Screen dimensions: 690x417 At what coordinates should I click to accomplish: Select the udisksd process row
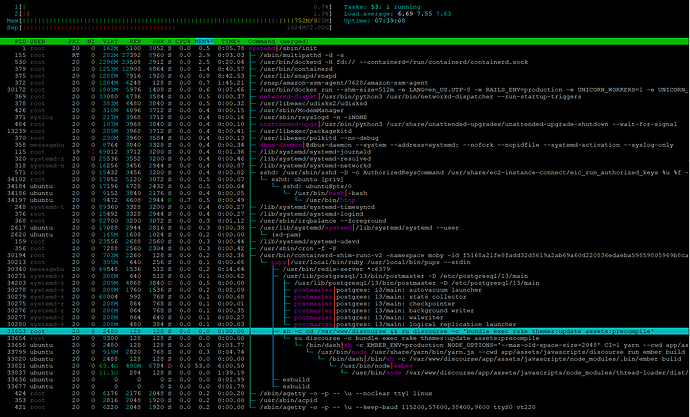pos(345,103)
